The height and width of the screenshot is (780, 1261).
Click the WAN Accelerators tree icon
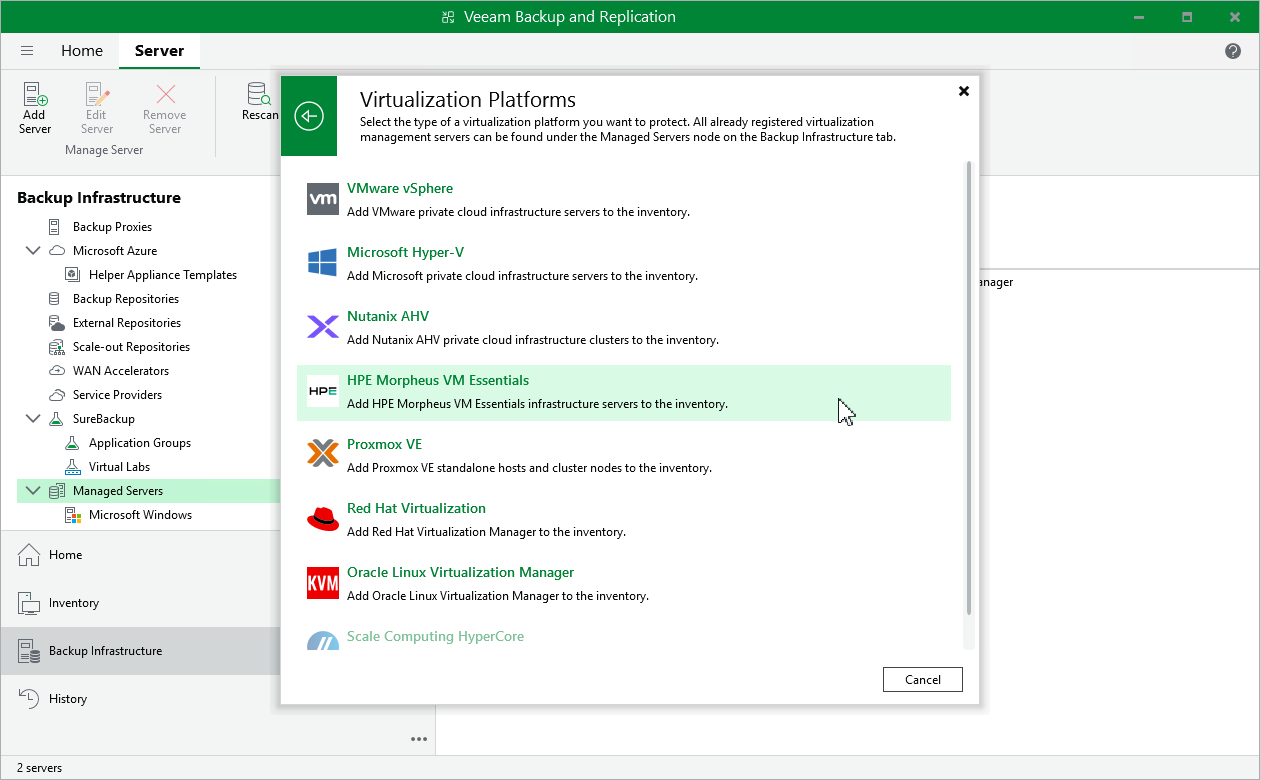(55, 371)
